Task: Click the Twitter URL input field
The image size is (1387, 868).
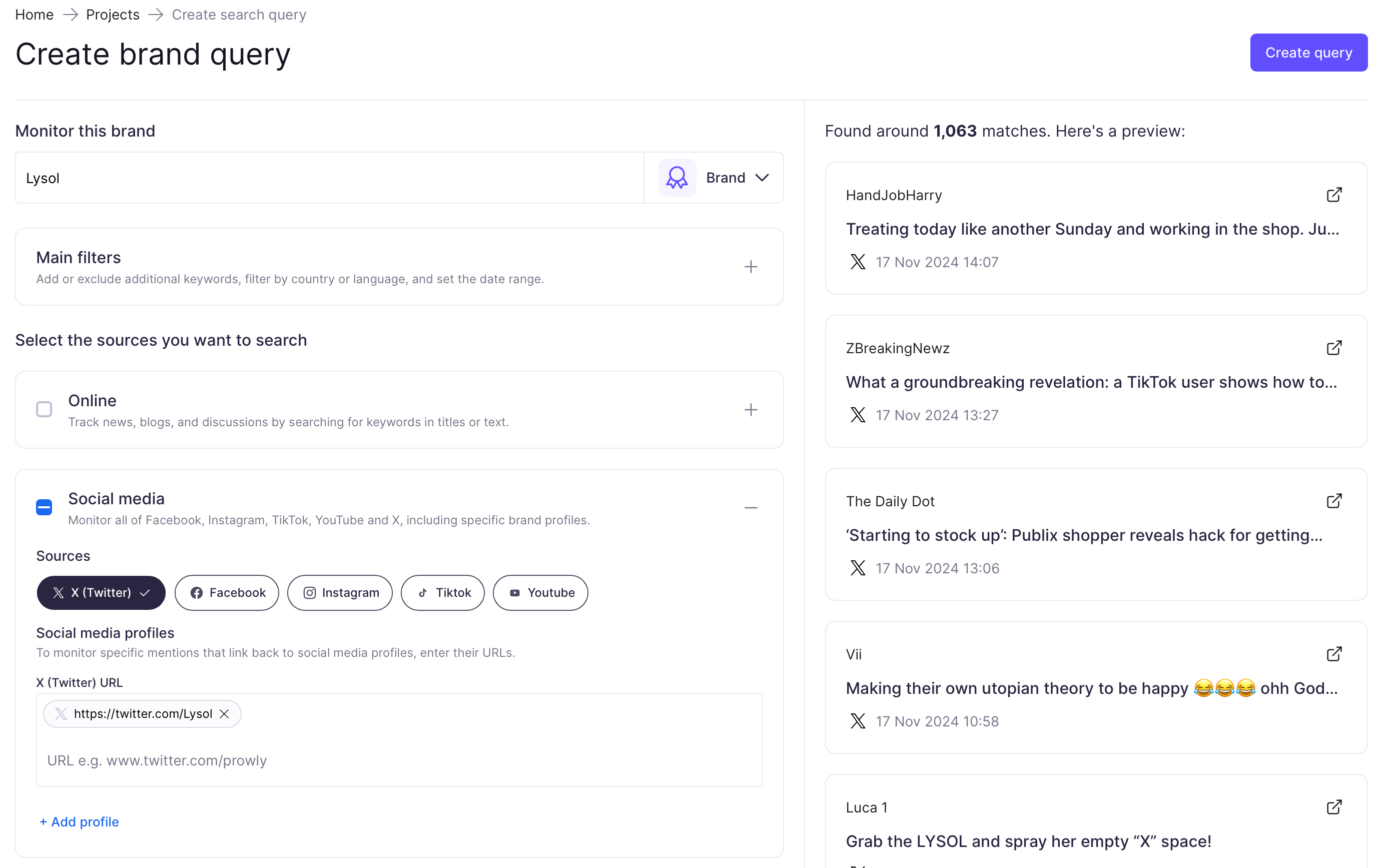Action: tap(400, 760)
